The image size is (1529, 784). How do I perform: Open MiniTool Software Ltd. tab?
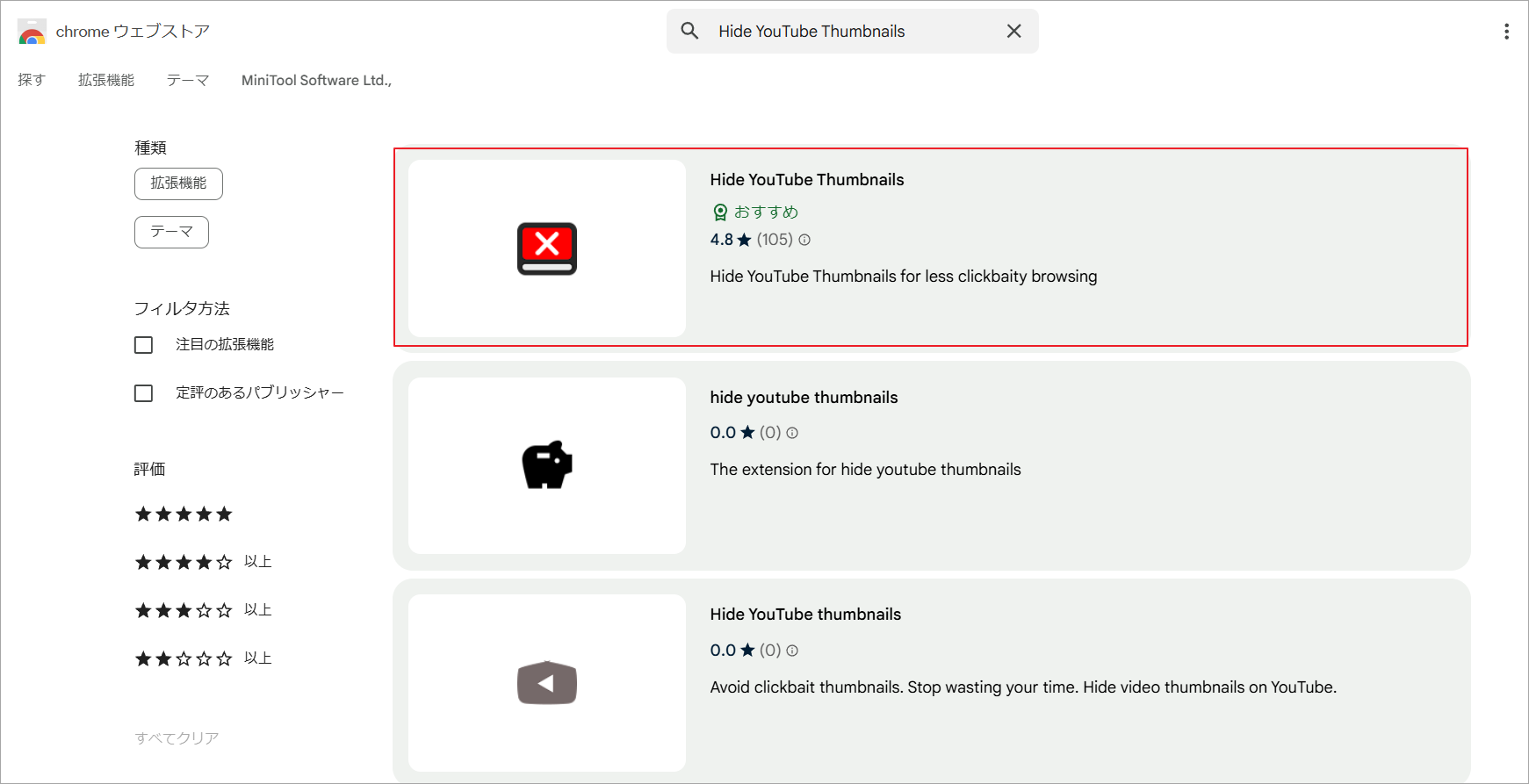coord(317,80)
